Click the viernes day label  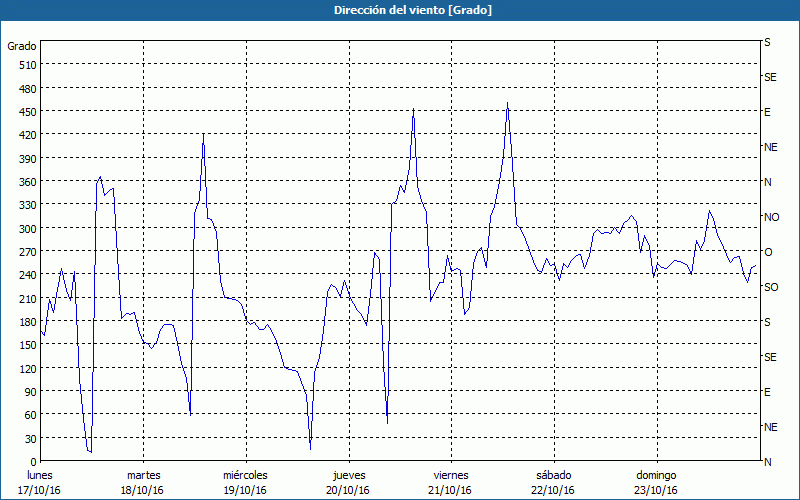[x=450, y=475]
